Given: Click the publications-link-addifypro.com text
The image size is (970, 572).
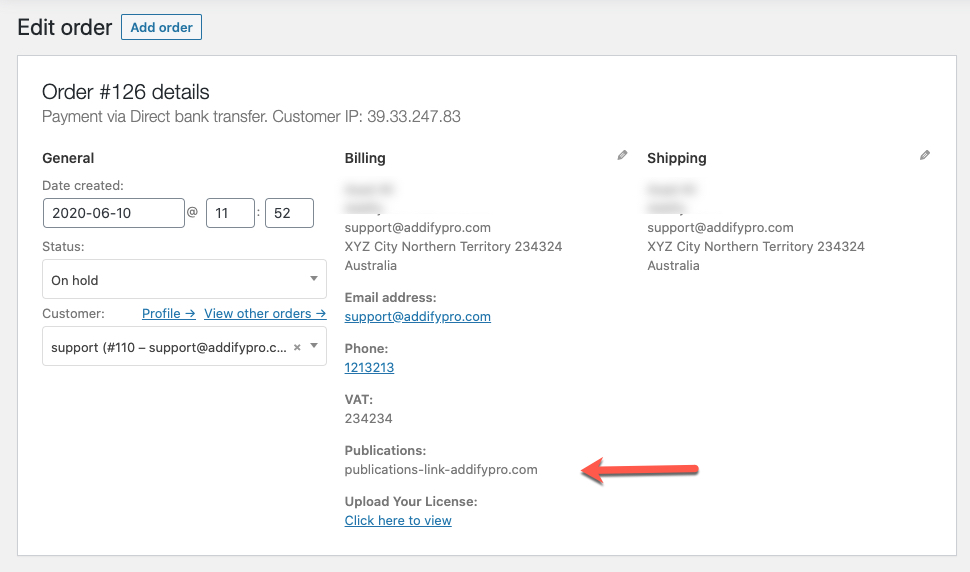Looking at the screenshot, I should (x=441, y=469).
